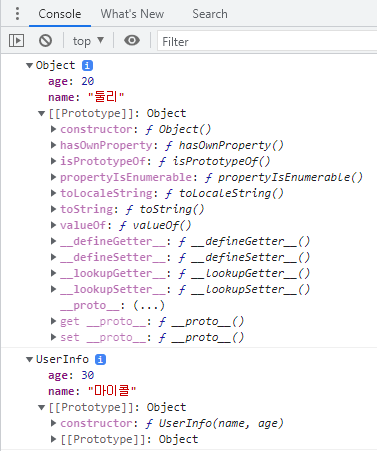Invoke the __proto__ (...) getter value
Image resolution: width=377 pixels, height=451 pixels.
click(x=149, y=305)
